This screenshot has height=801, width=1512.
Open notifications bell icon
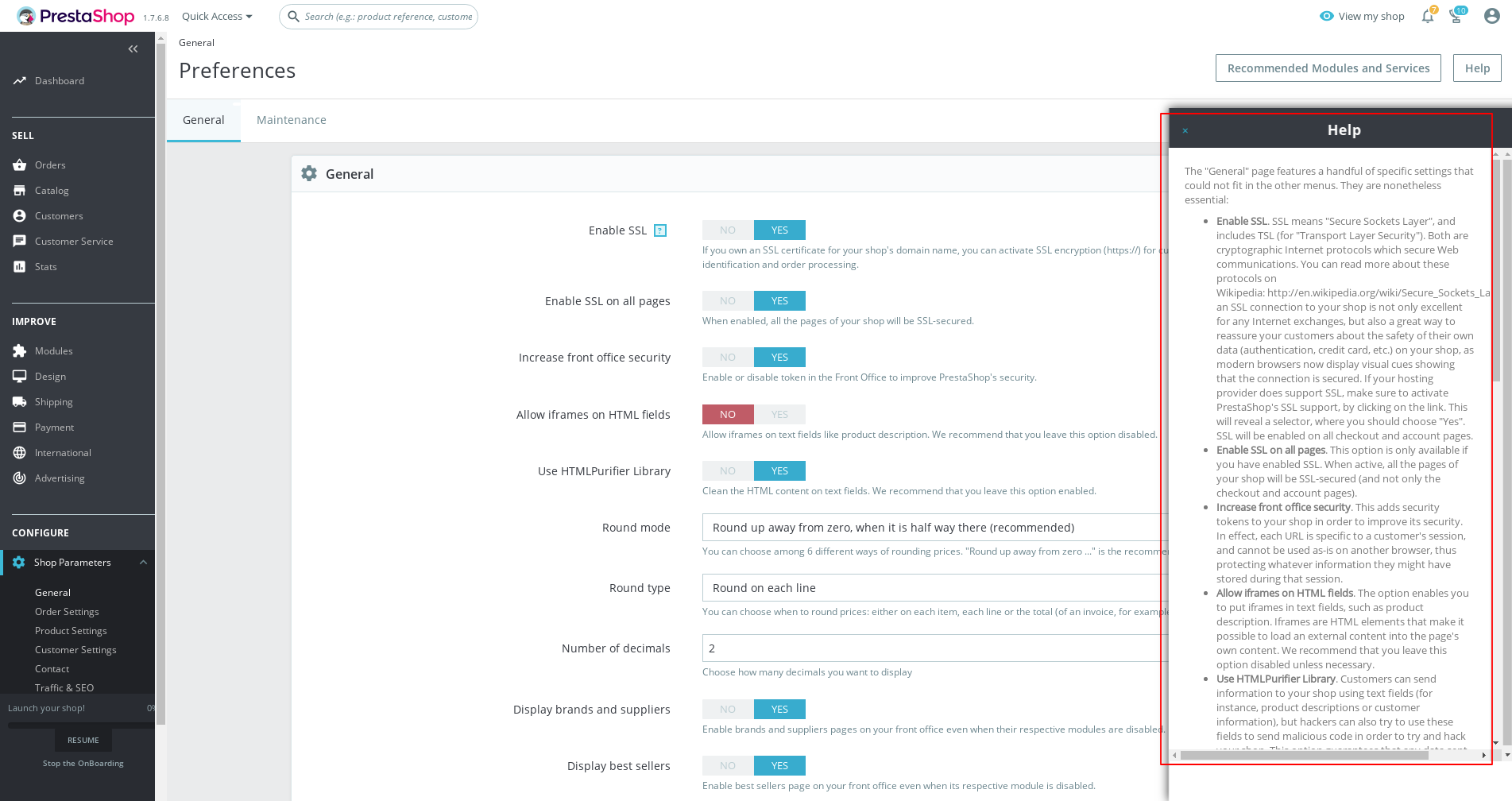[x=1428, y=16]
